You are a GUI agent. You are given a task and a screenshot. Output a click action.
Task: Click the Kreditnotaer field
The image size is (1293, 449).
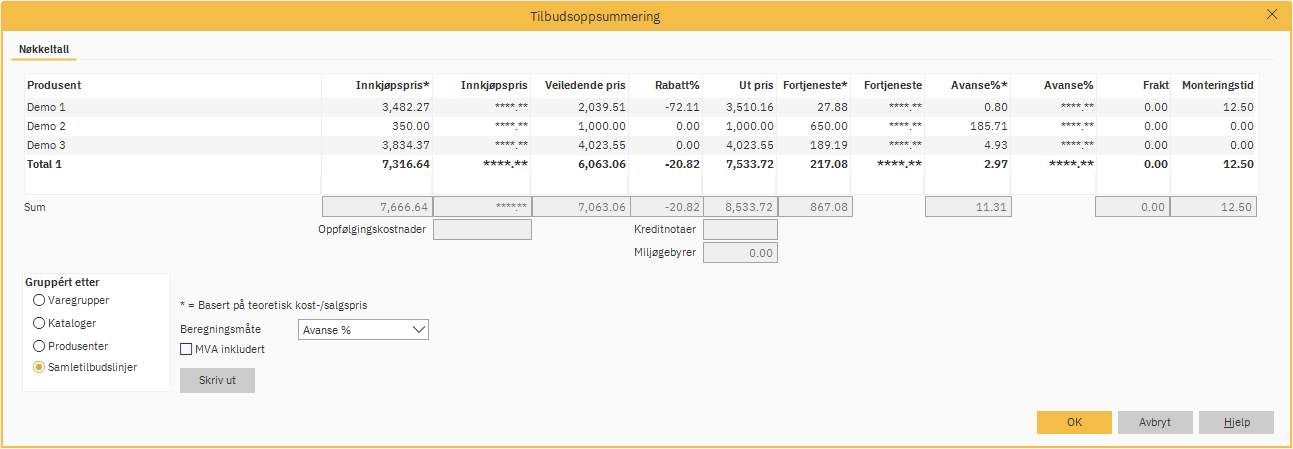tap(740, 230)
